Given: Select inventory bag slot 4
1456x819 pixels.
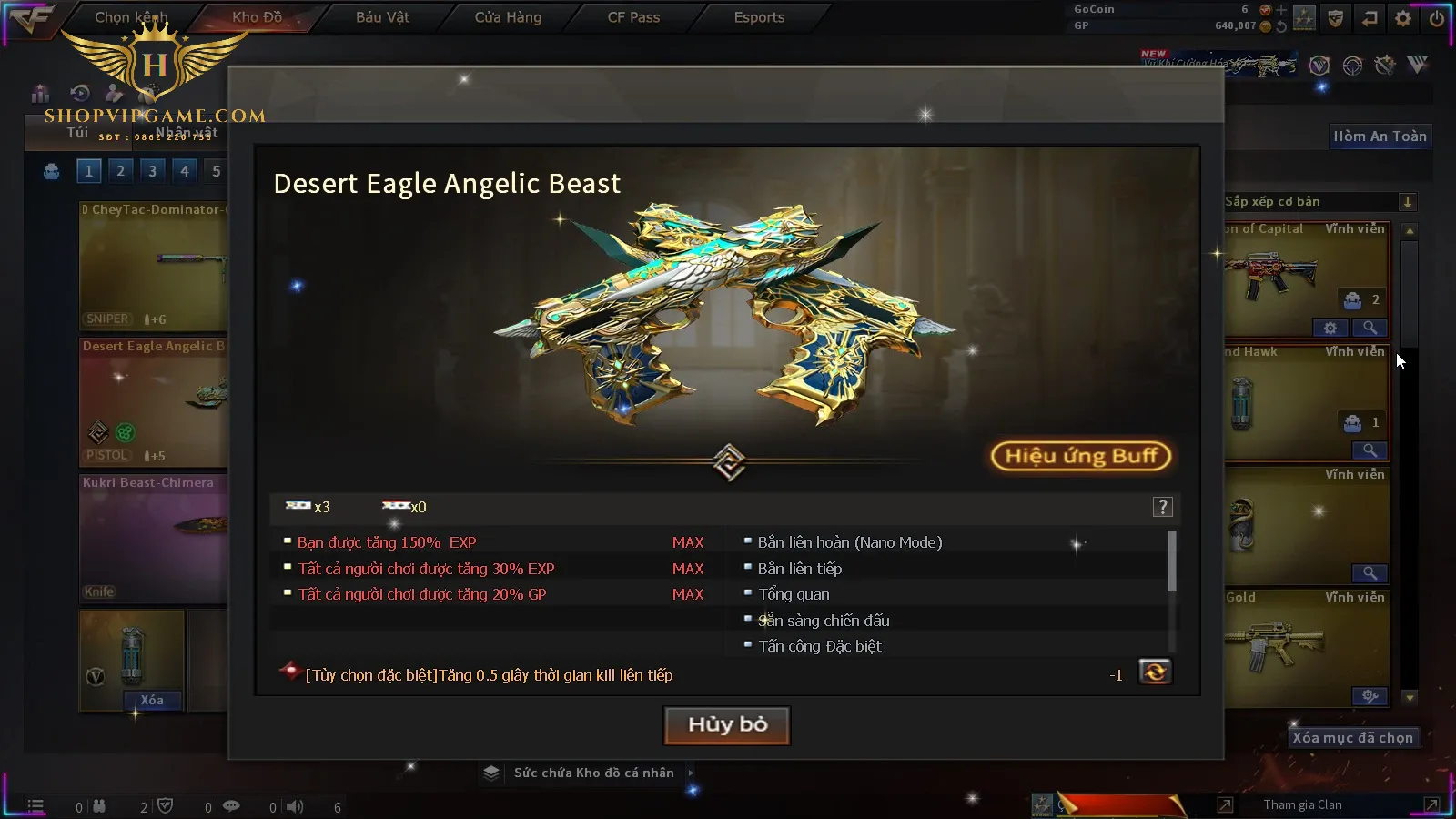Looking at the screenshot, I should tap(185, 170).
